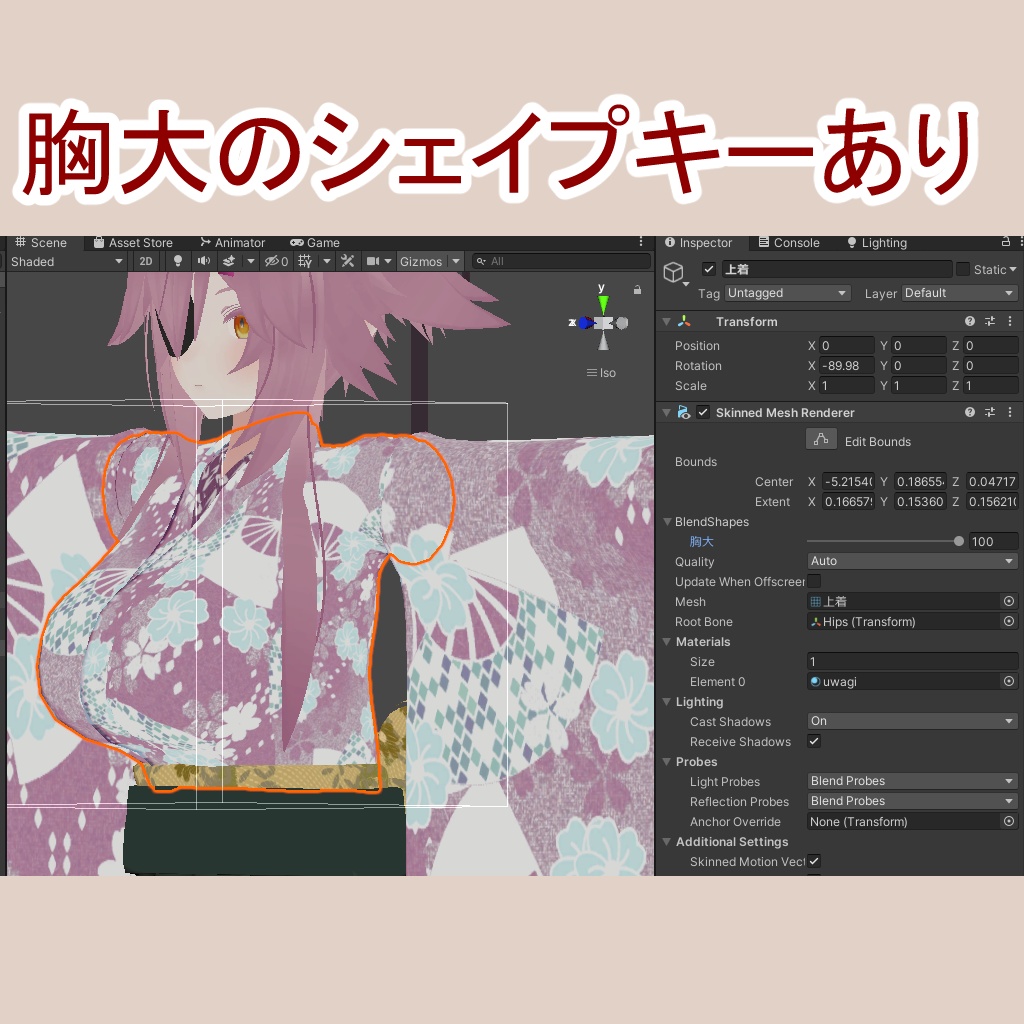Toggle scene effects layers icon
Screen dimensions: 1024x1024
click(229, 261)
